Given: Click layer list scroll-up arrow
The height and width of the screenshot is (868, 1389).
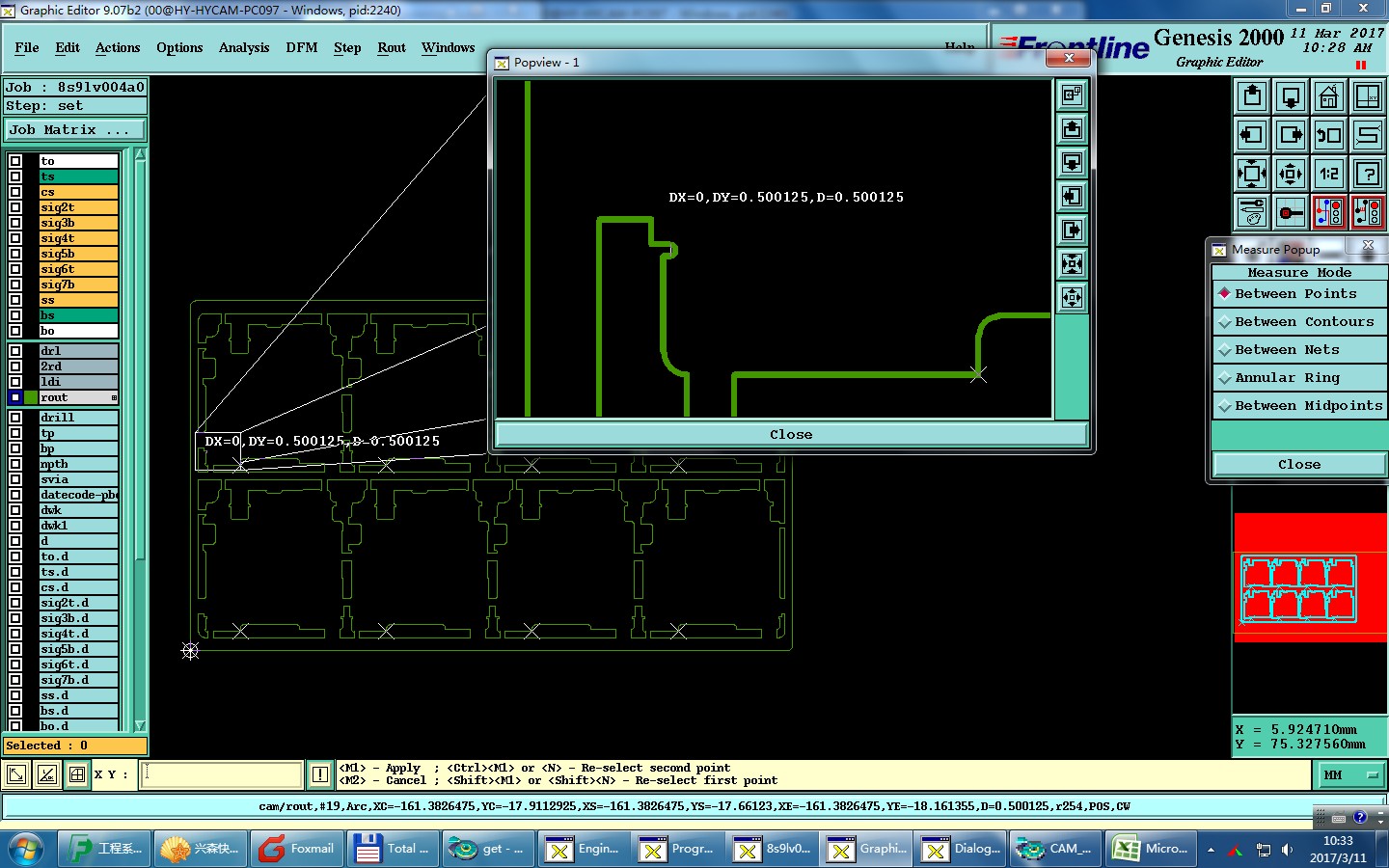Looking at the screenshot, I should pos(140,154).
